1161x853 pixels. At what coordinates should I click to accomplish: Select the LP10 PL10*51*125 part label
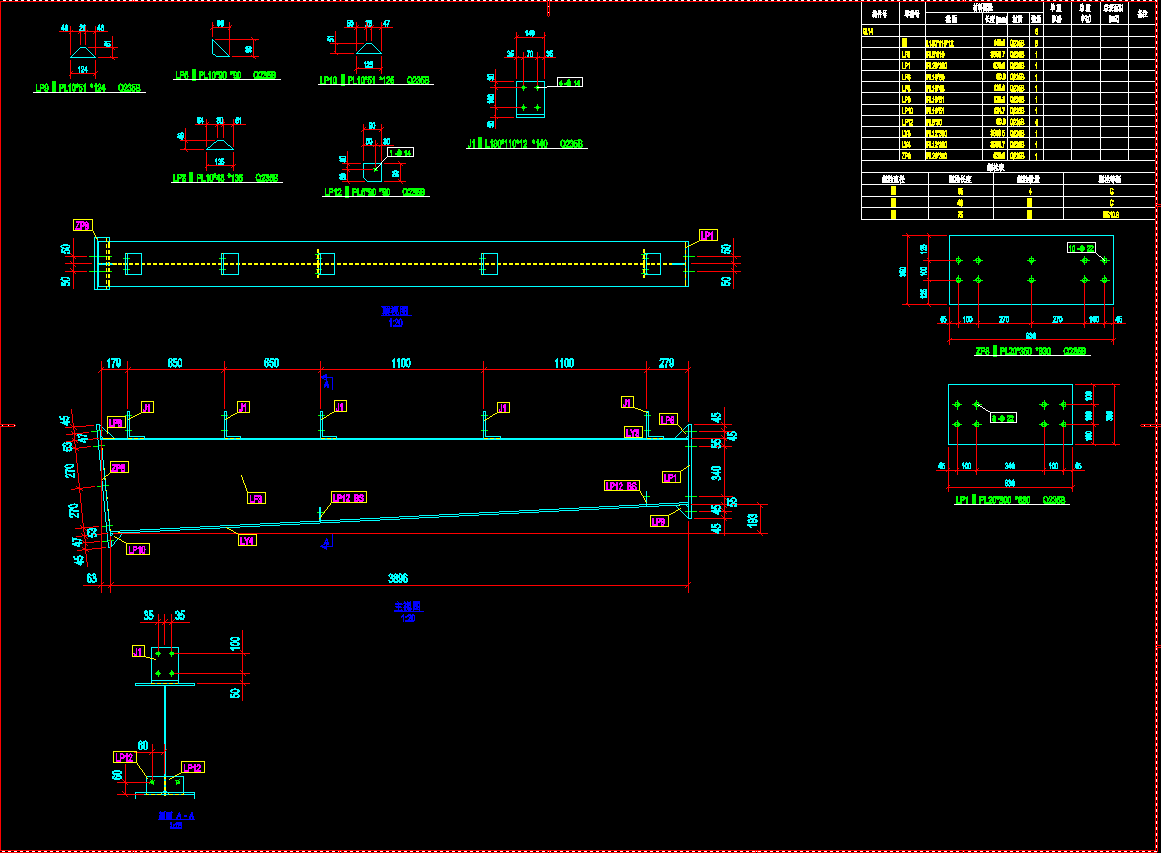pos(375,80)
